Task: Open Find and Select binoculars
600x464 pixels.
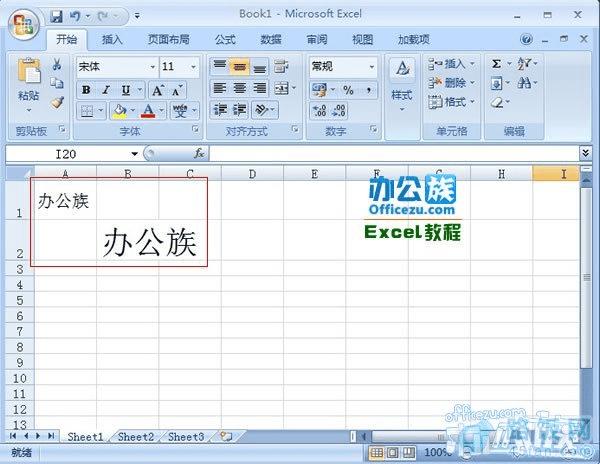Action: 524,83
